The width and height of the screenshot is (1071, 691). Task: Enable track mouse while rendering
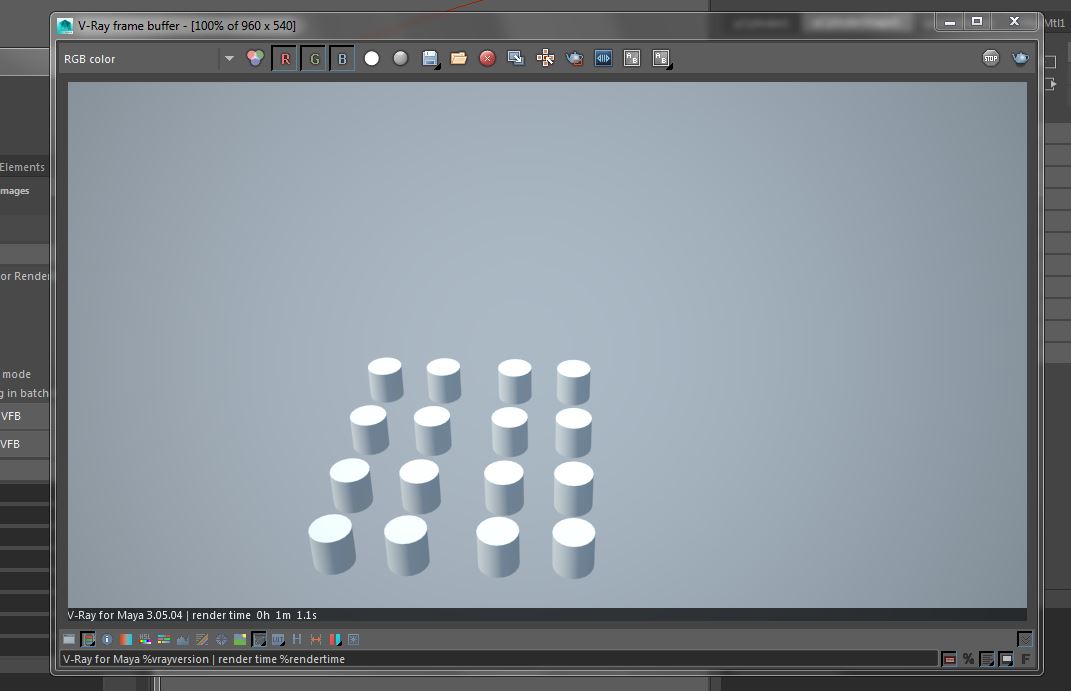545,59
